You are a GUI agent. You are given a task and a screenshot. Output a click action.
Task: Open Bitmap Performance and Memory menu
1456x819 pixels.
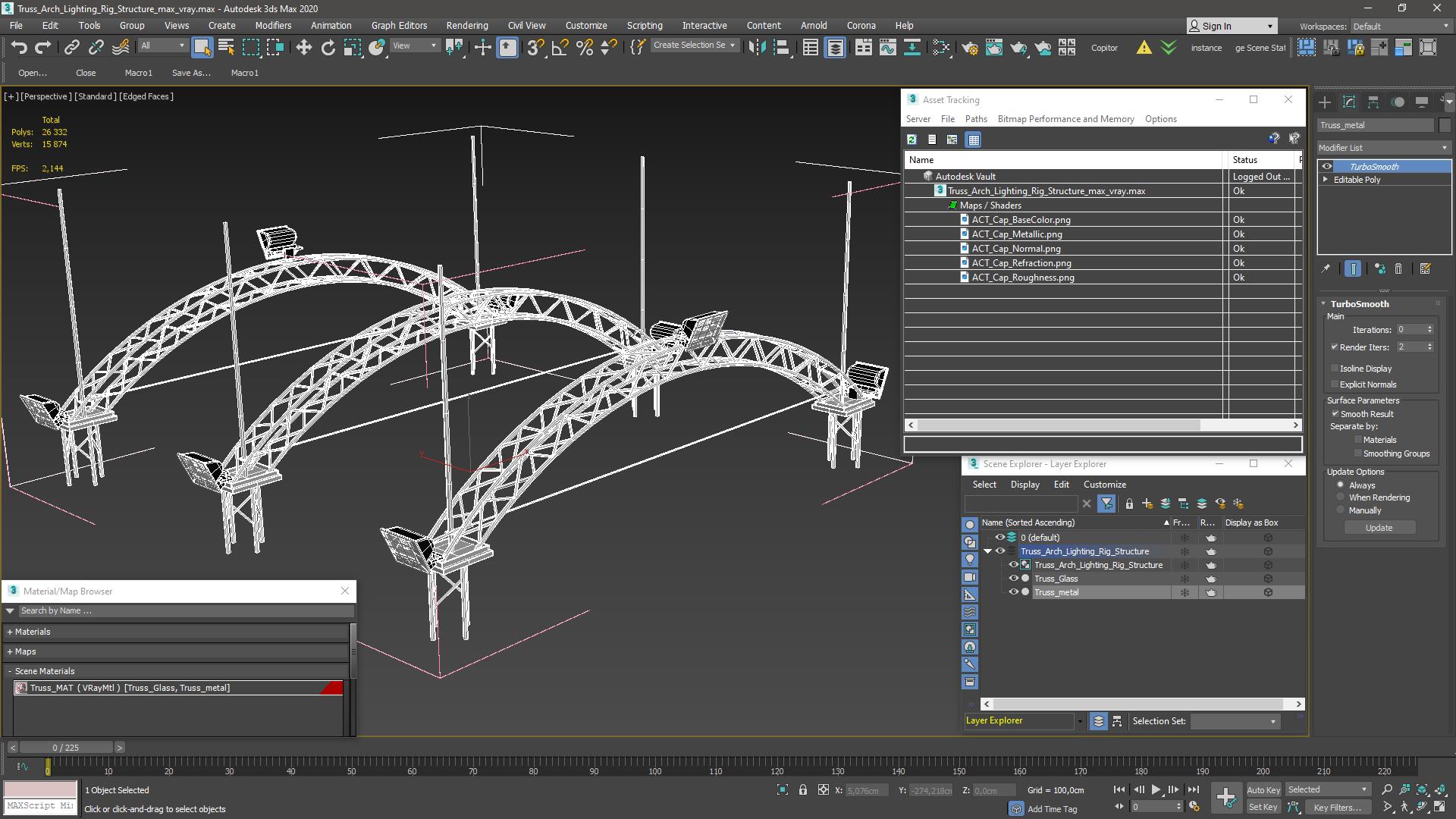tap(1065, 119)
